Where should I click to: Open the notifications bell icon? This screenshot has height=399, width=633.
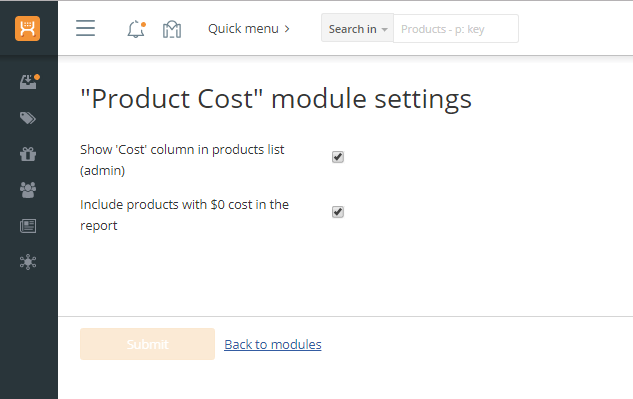(136, 29)
